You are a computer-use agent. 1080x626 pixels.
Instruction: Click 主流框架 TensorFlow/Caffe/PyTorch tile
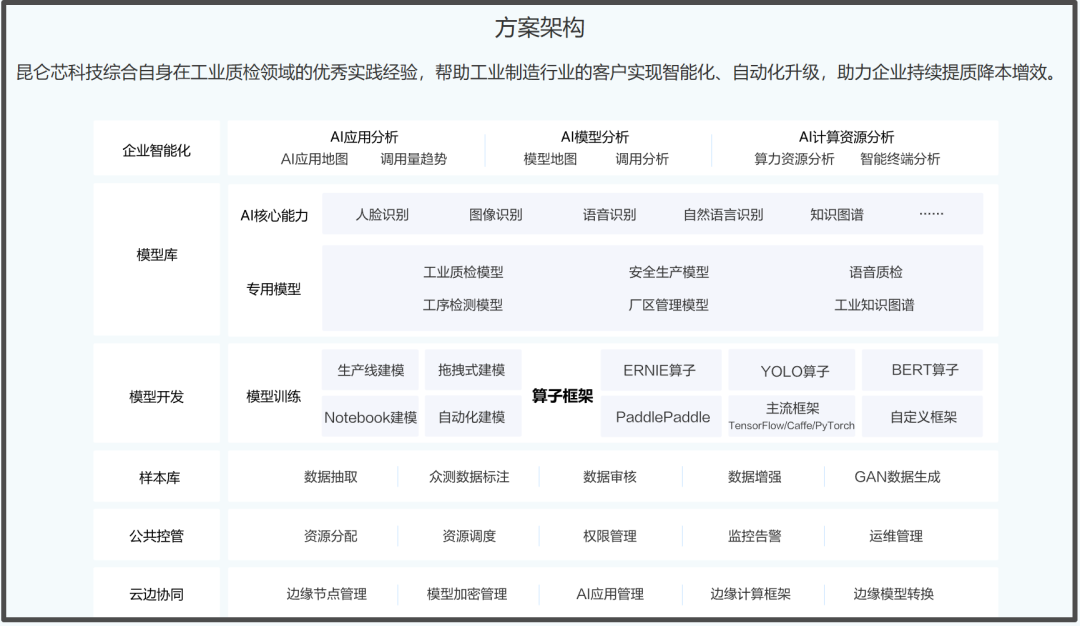tap(792, 416)
